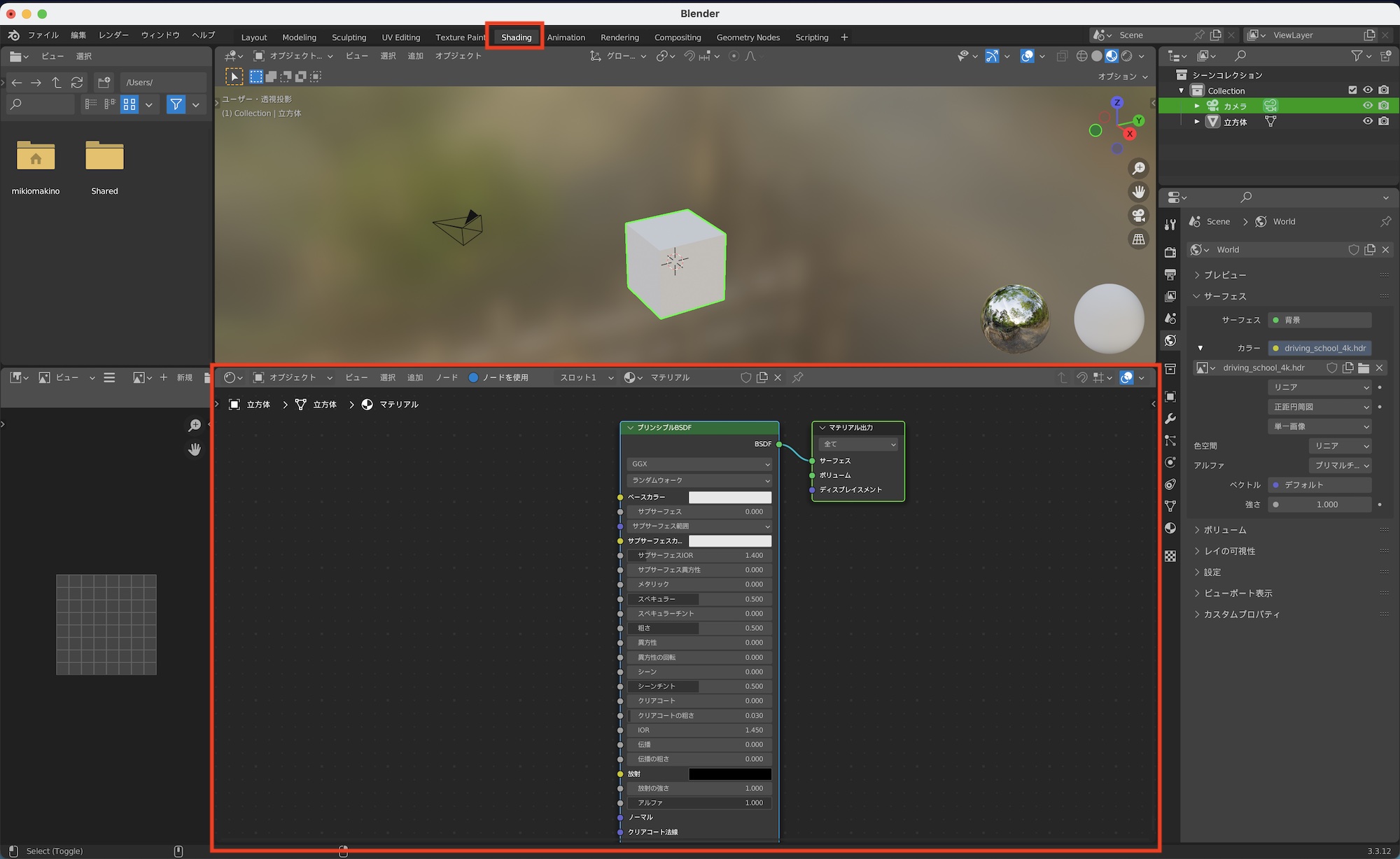Click the refresh file list icon
Image resolution: width=1400 pixels, height=859 pixels.
(77, 83)
